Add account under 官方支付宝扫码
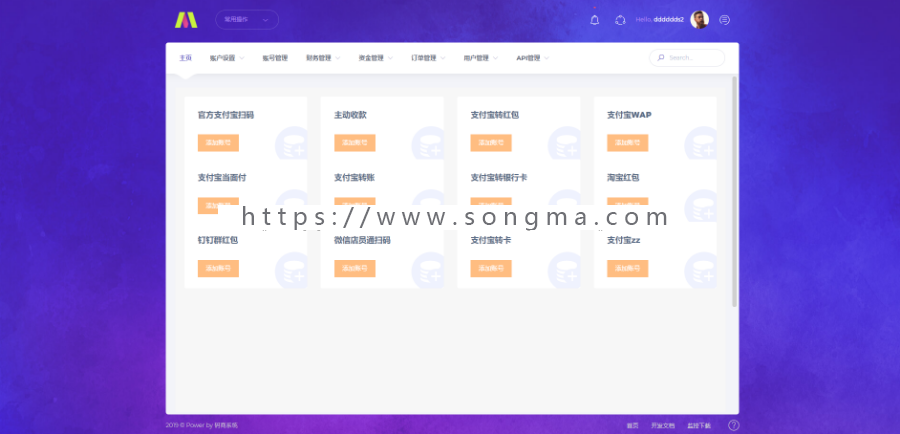Screen dimensions: 900x434 pos(218,143)
